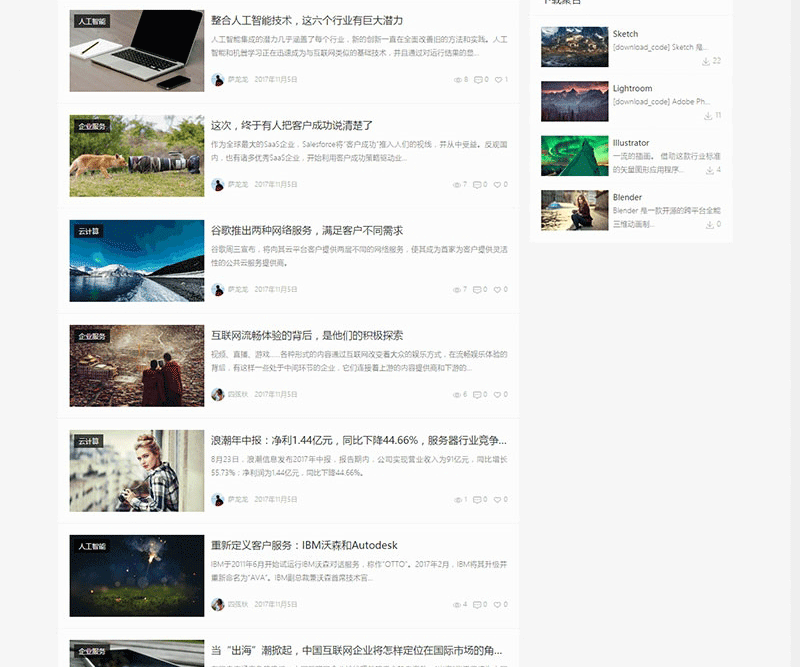Open the Illustrator download title

coord(631,143)
